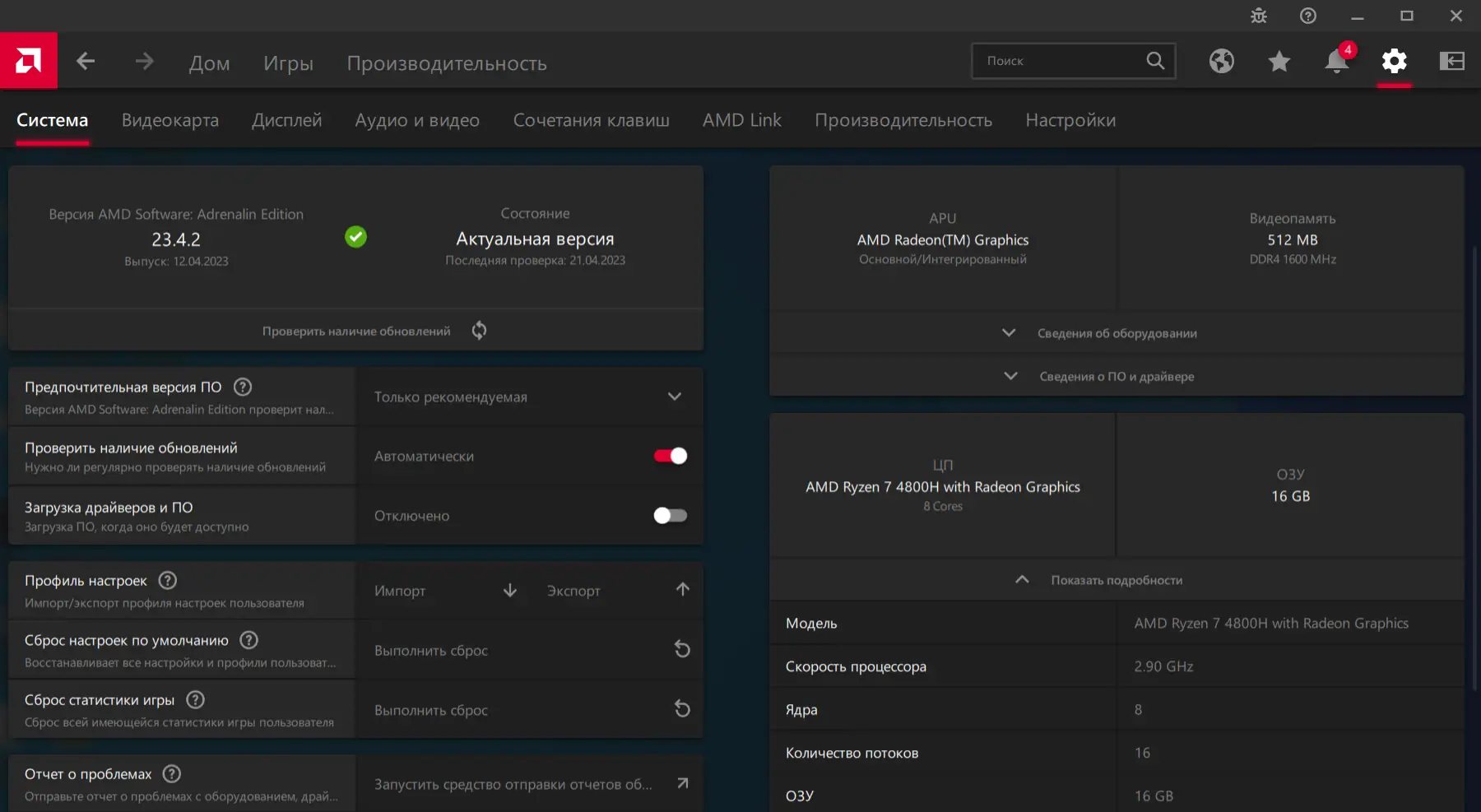Click the Экспорт up-arrow icon
This screenshot has height=812, width=1481.
tap(683, 589)
